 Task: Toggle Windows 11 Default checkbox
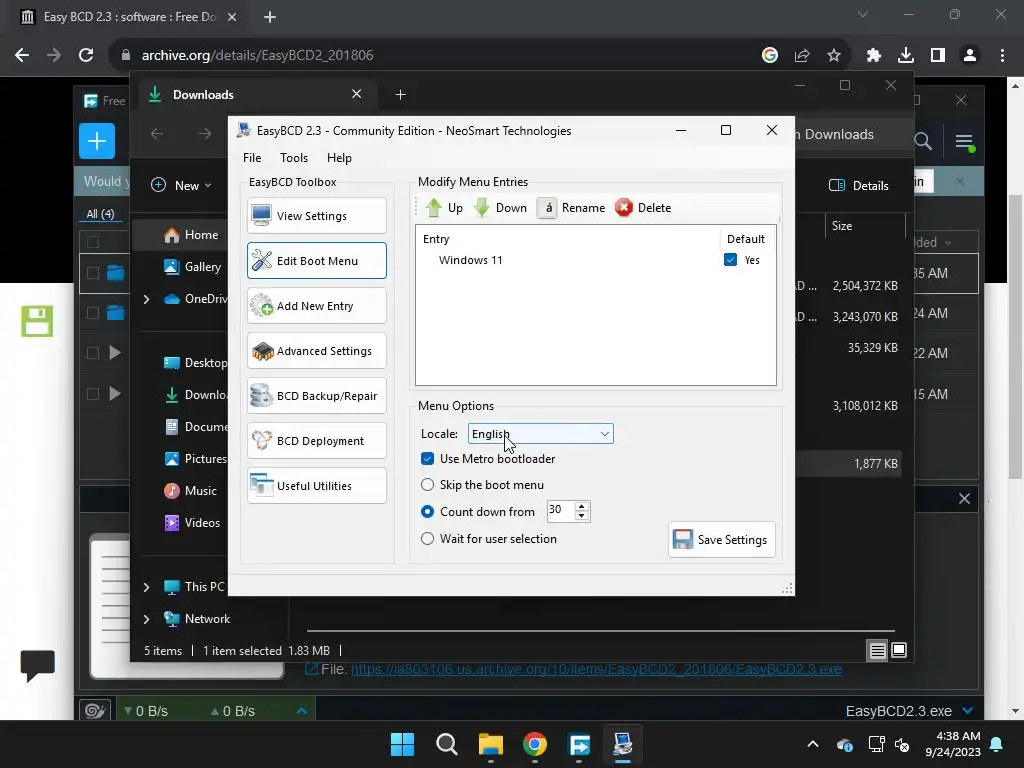[730, 260]
